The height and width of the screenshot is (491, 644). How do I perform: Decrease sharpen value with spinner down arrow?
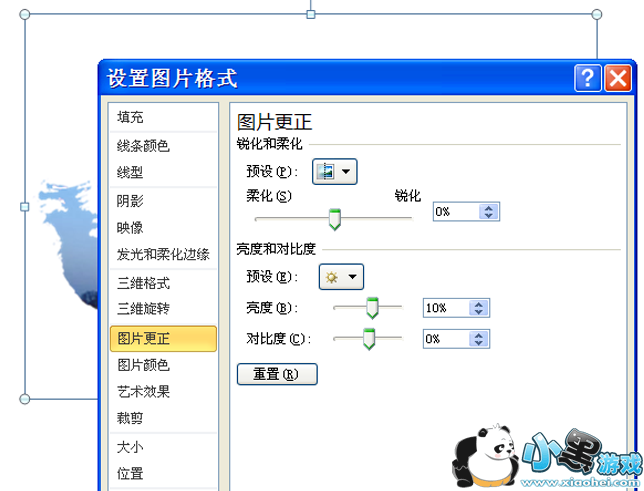pos(489,216)
